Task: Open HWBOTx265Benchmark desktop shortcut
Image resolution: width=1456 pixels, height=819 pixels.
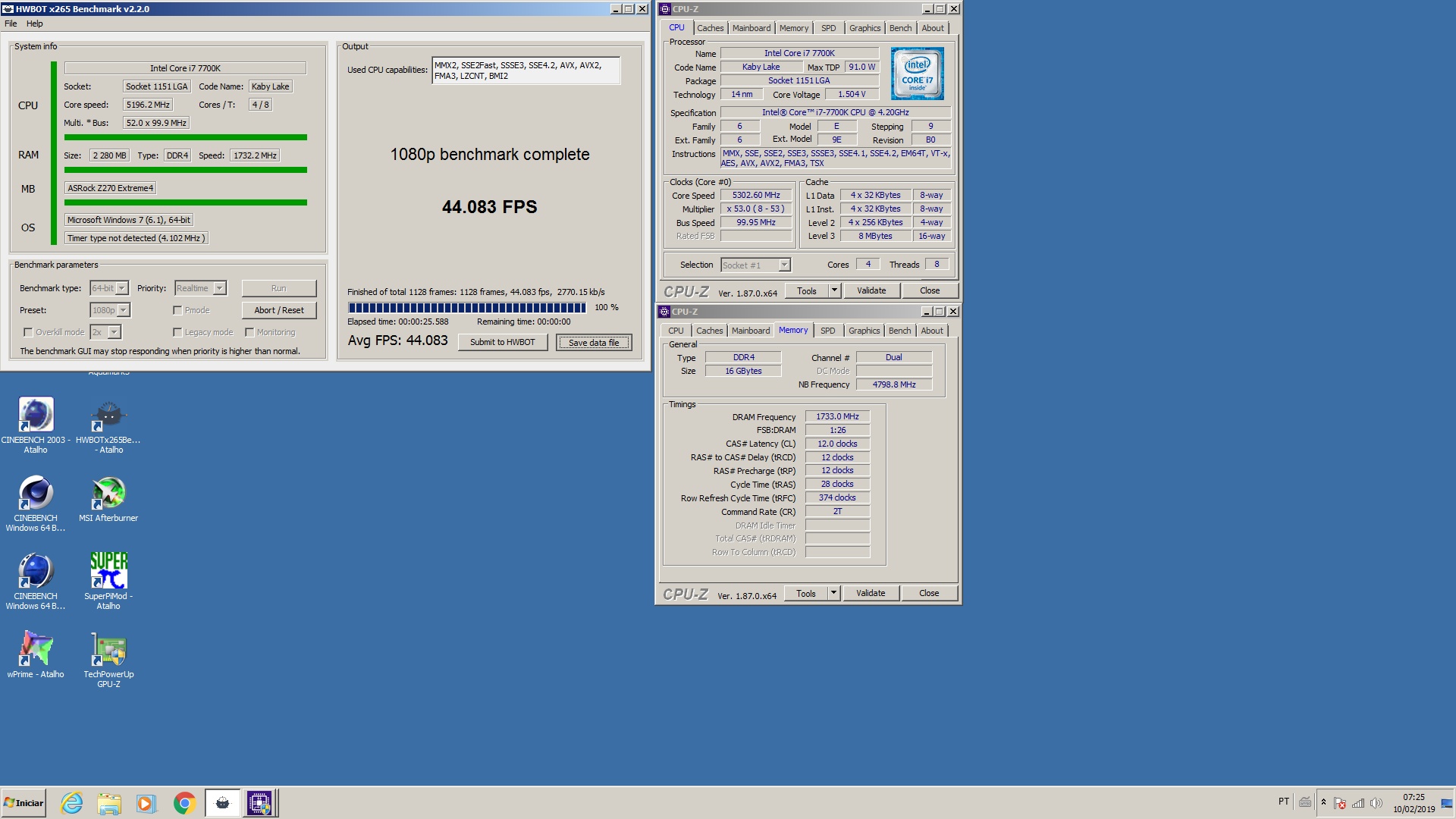Action: 108,425
